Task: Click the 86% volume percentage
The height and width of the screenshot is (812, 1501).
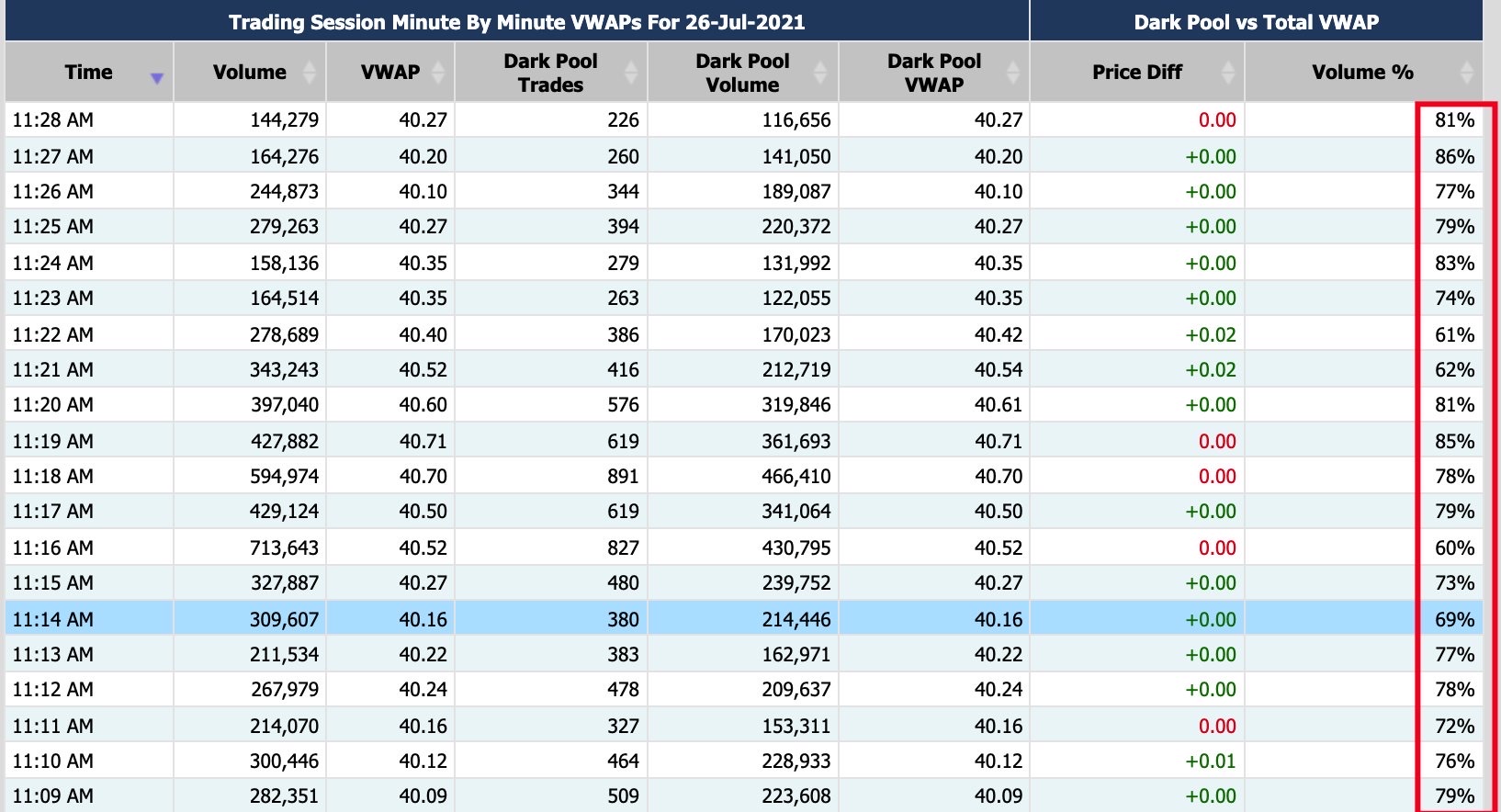Action: (x=1455, y=156)
